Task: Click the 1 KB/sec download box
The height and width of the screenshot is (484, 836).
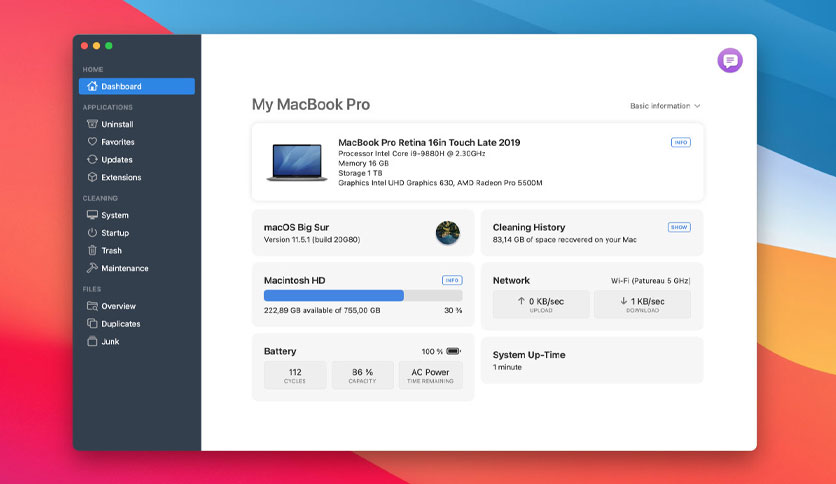Action: coord(642,304)
